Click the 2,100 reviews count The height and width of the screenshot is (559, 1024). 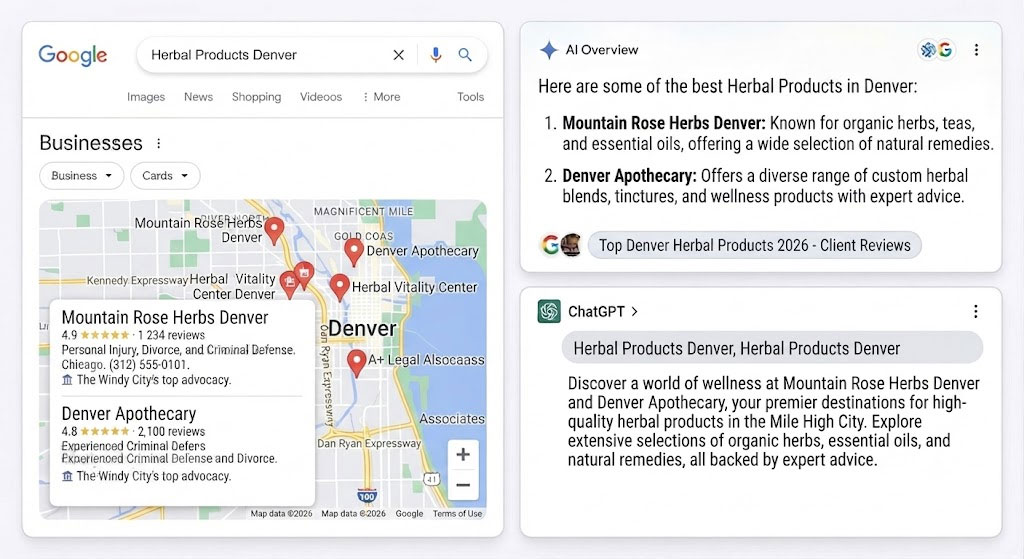click(x=171, y=432)
